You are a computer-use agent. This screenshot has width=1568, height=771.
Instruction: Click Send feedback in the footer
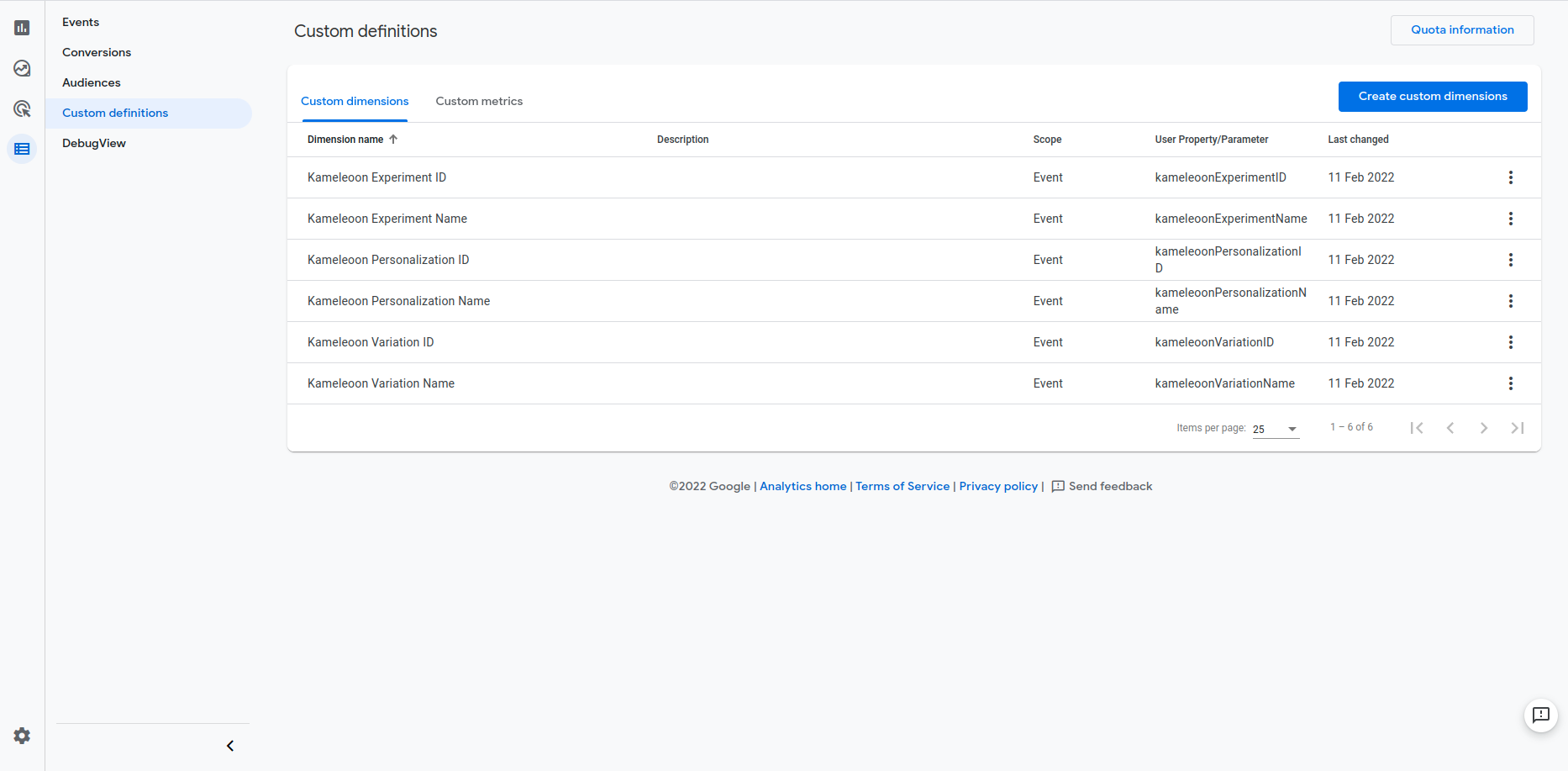(x=1102, y=486)
